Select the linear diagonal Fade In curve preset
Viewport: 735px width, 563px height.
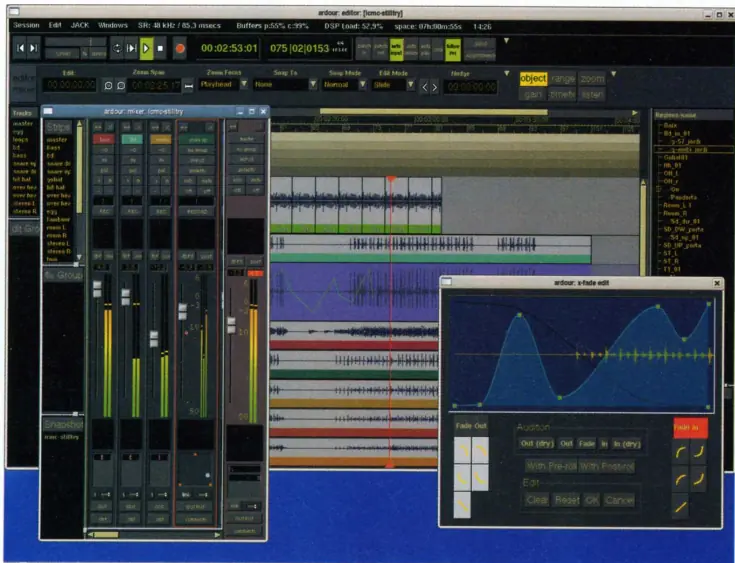click(x=681, y=507)
